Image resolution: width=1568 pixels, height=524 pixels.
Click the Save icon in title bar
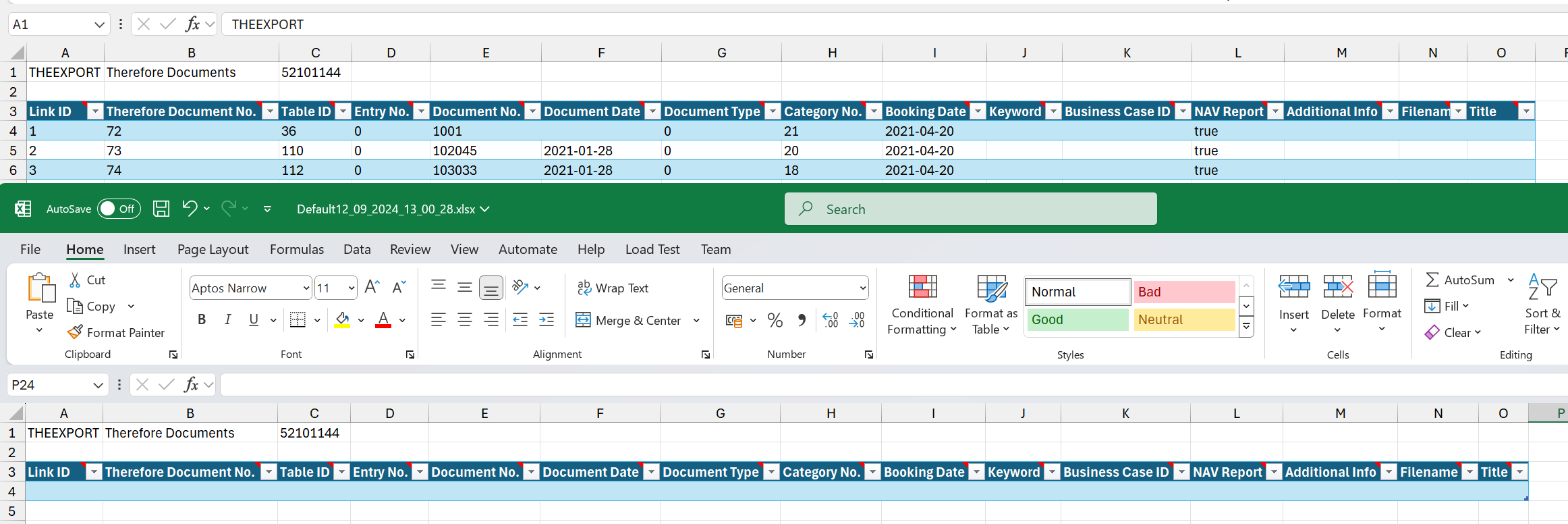tap(161, 209)
